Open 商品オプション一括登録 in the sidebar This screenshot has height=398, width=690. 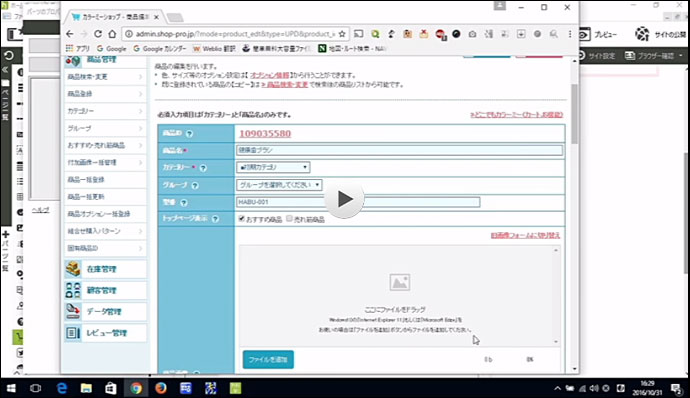(x=105, y=214)
